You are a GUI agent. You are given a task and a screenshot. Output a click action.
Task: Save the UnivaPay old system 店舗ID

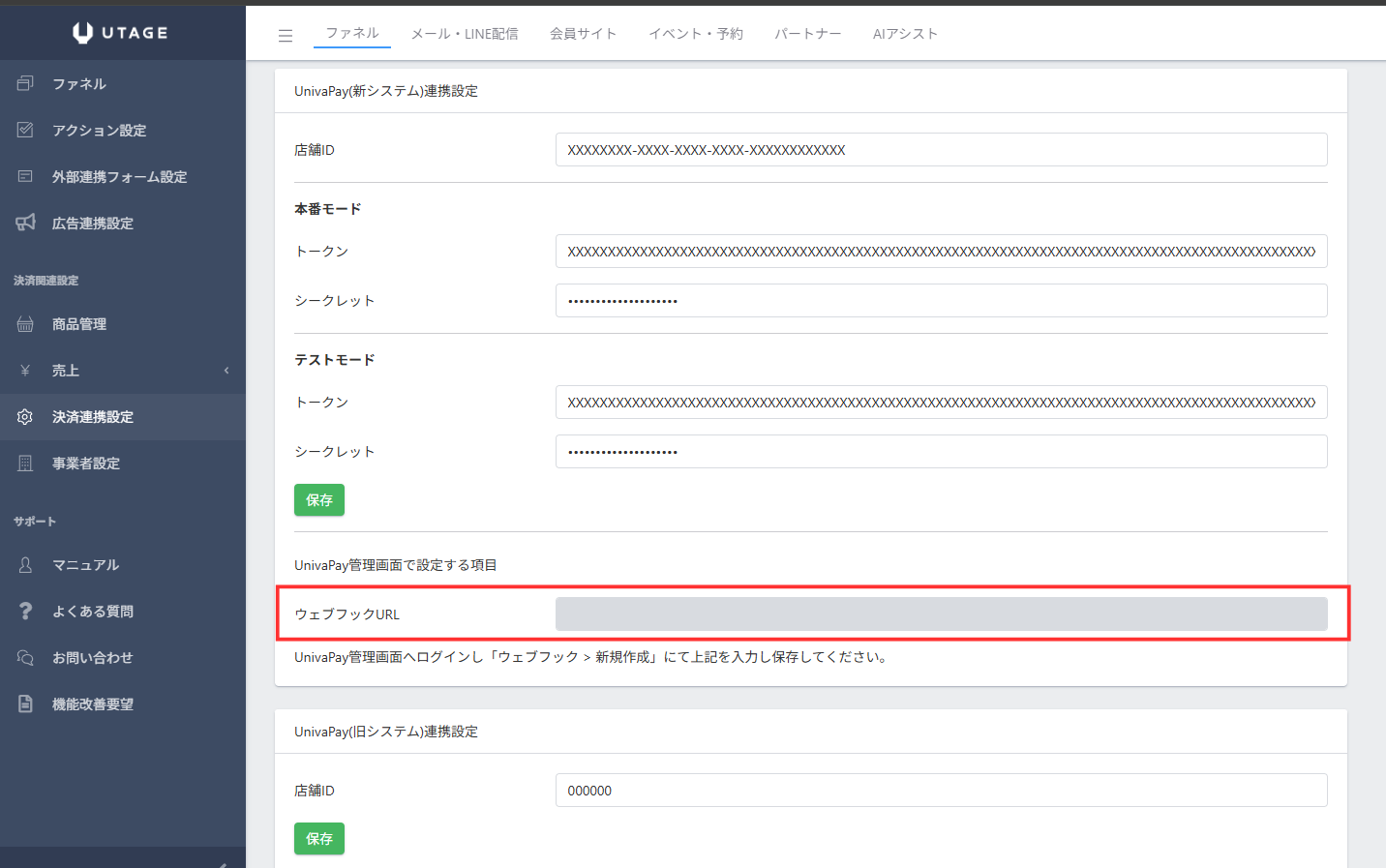coord(318,839)
